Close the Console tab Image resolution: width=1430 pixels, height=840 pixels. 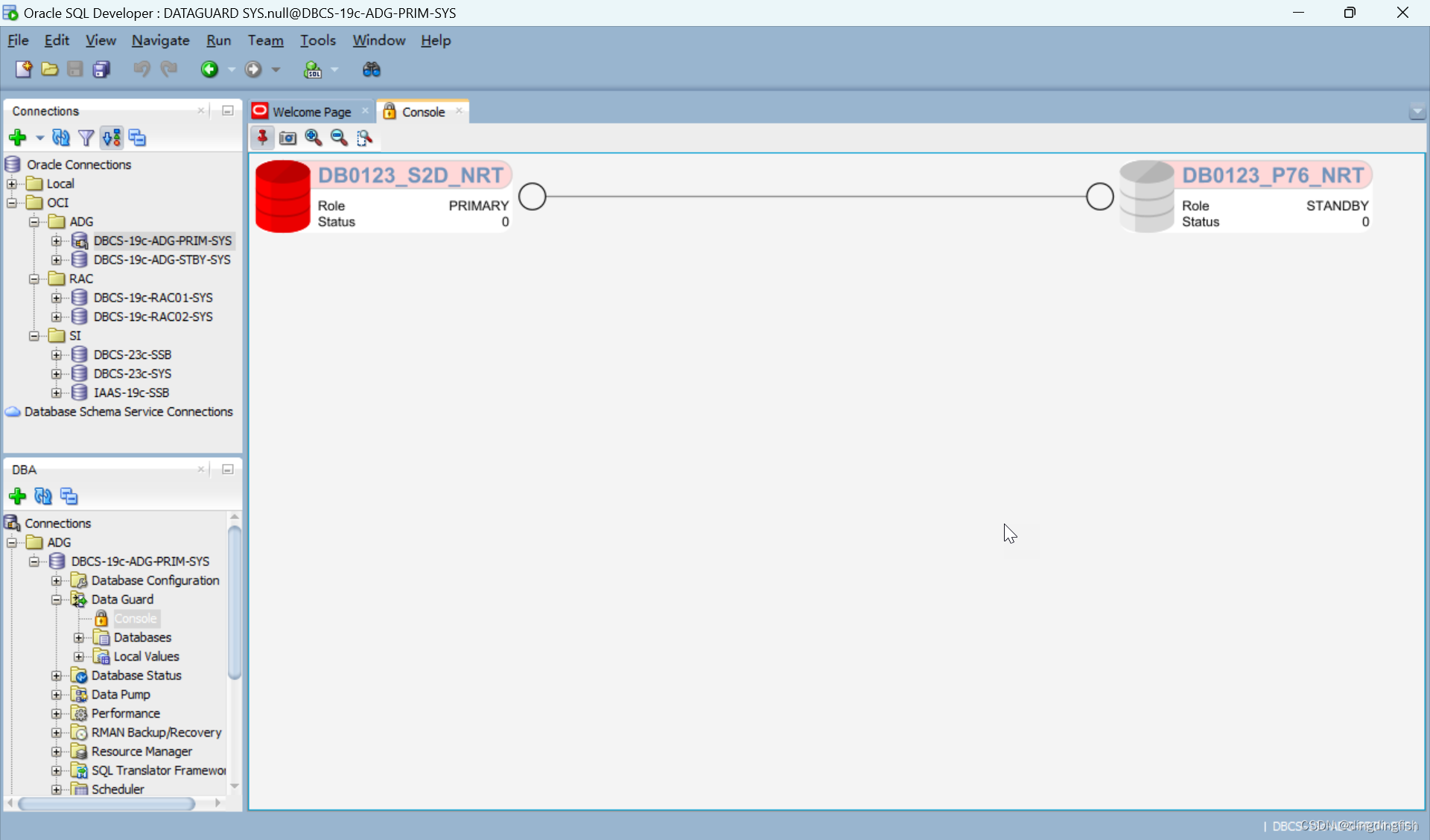coord(459,111)
